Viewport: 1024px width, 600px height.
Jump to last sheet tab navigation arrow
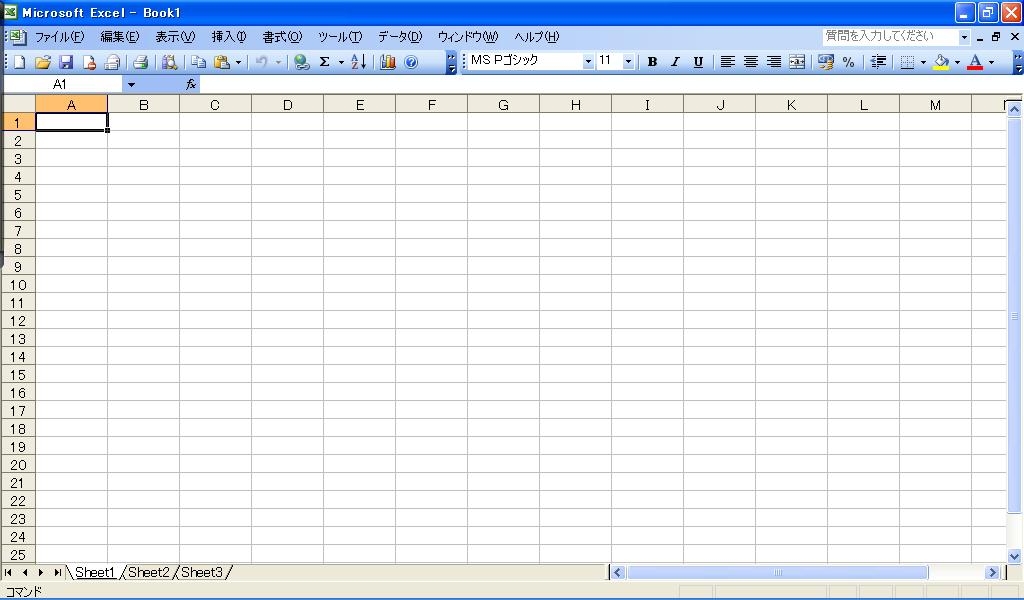pos(57,573)
